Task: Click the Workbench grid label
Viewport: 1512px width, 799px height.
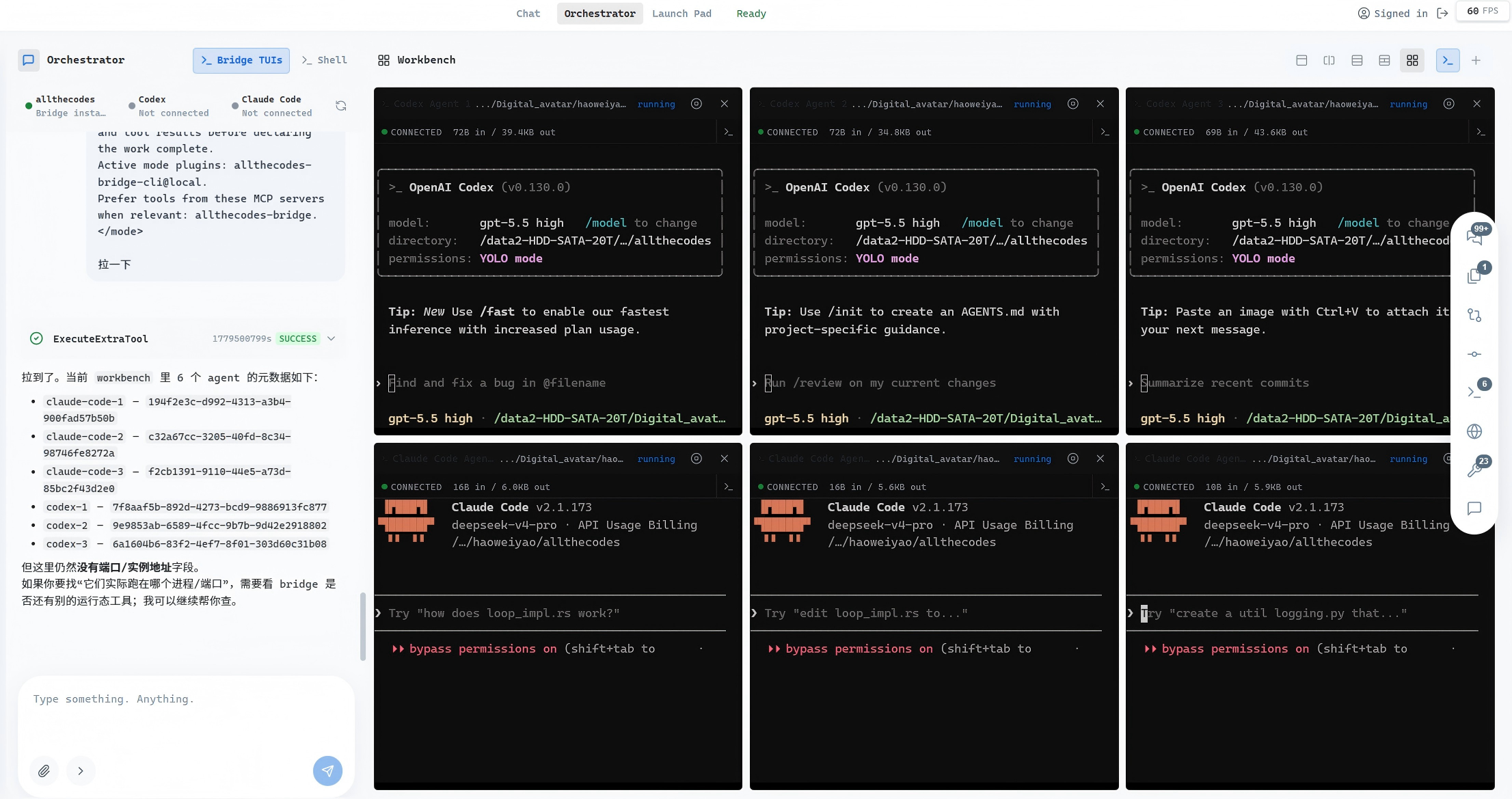Action: (x=417, y=60)
